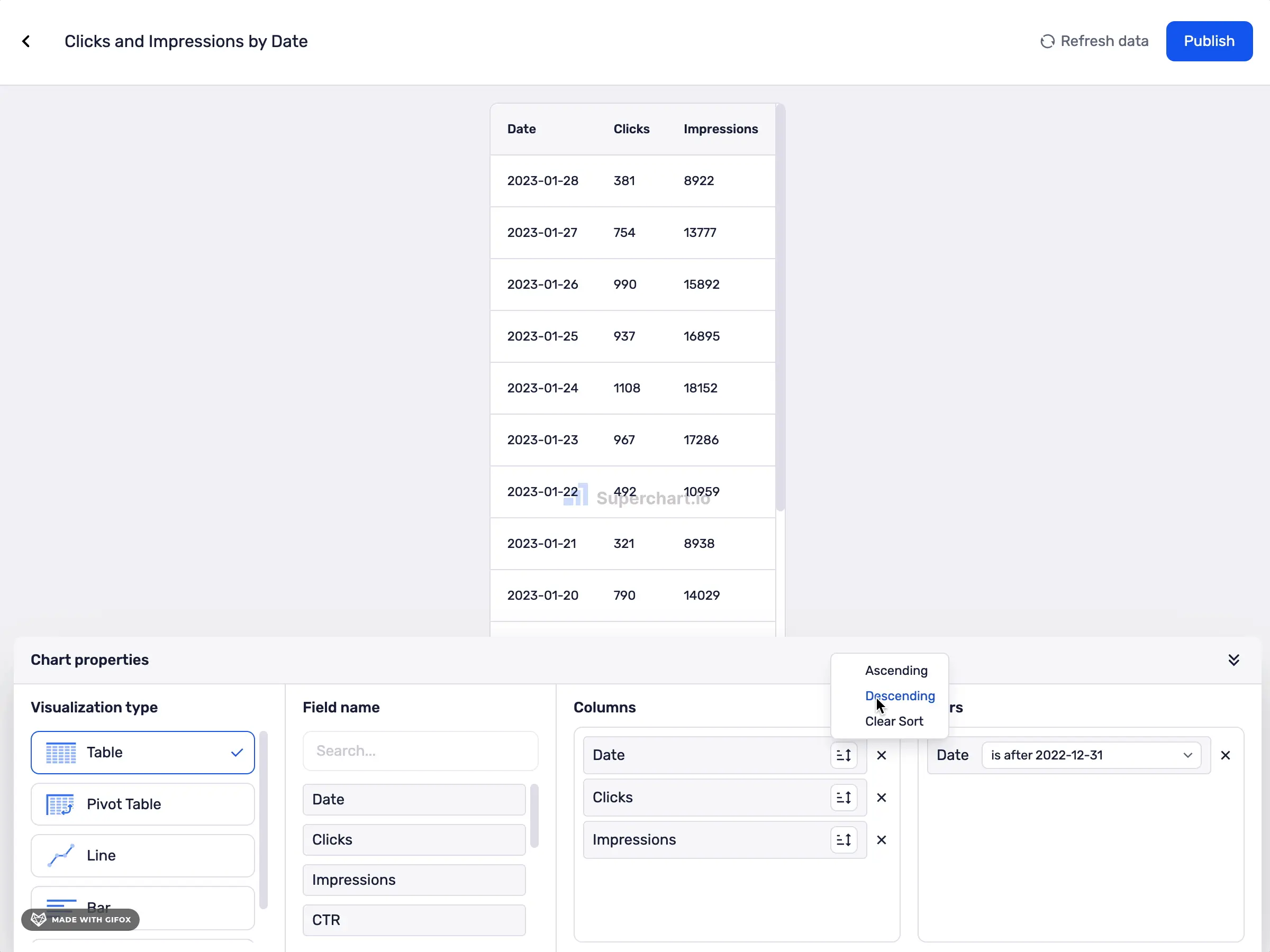This screenshot has height=952, width=1270.
Task: Open sort options for the Clicks column
Action: (x=843, y=798)
